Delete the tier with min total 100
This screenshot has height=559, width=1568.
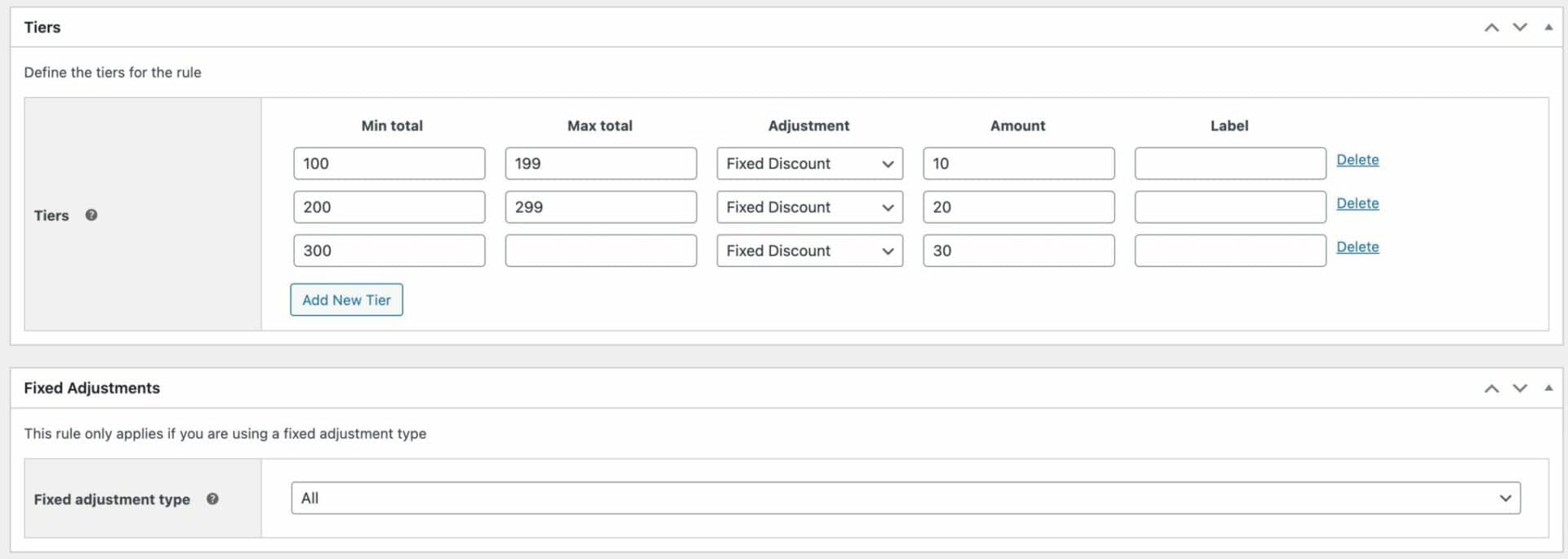(1357, 160)
